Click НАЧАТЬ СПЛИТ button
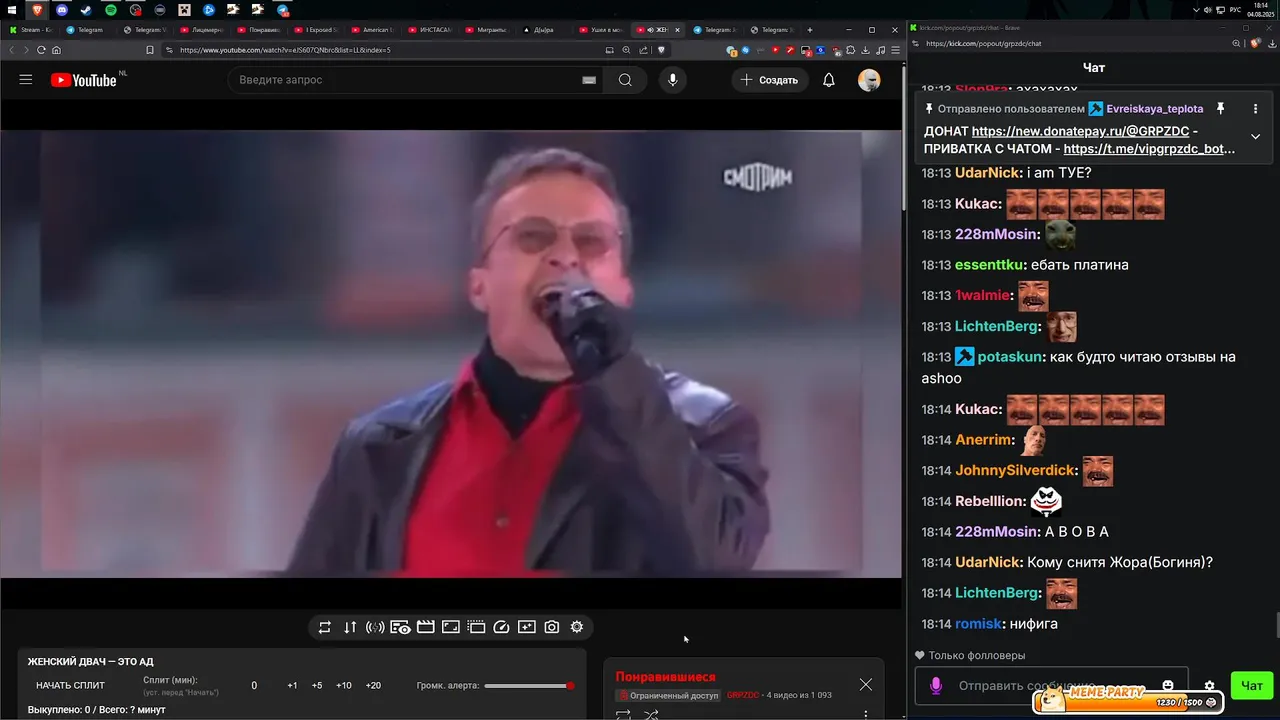Image resolution: width=1280 pixels, height=720 pixels. click(x=70, y=685)
